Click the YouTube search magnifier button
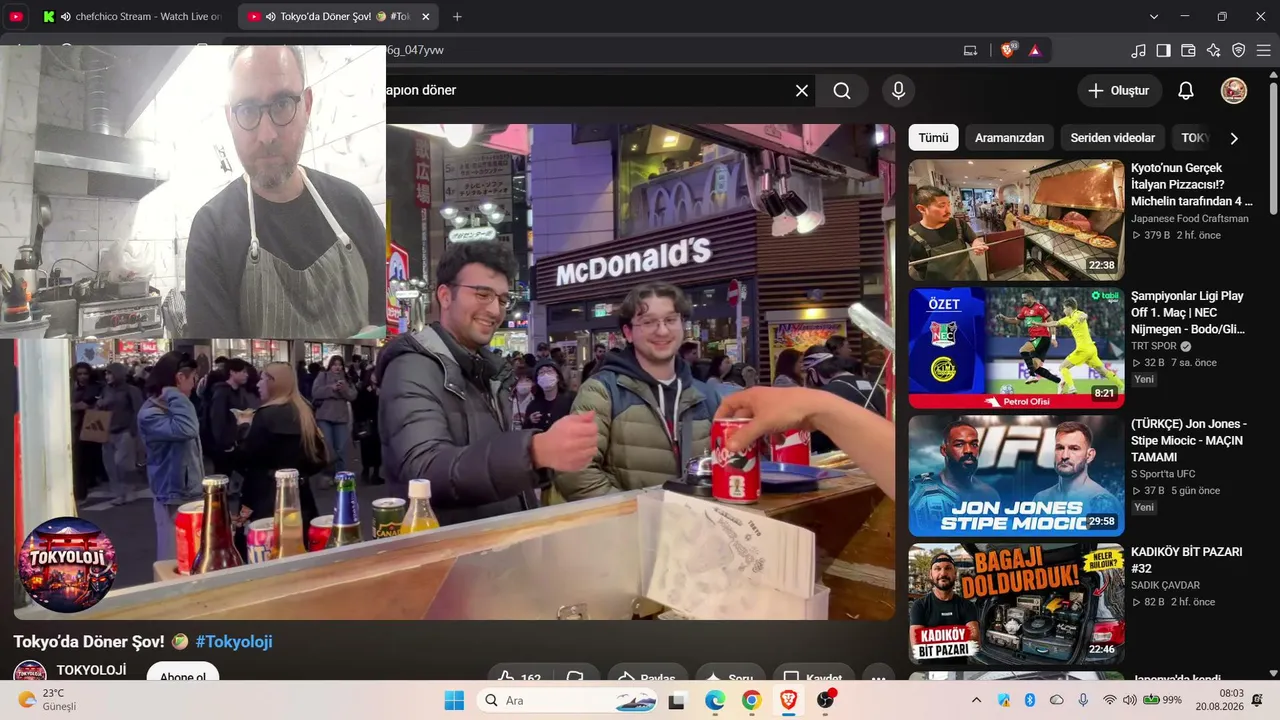This screenshot has height=720, width=1280. click(842, 91)
